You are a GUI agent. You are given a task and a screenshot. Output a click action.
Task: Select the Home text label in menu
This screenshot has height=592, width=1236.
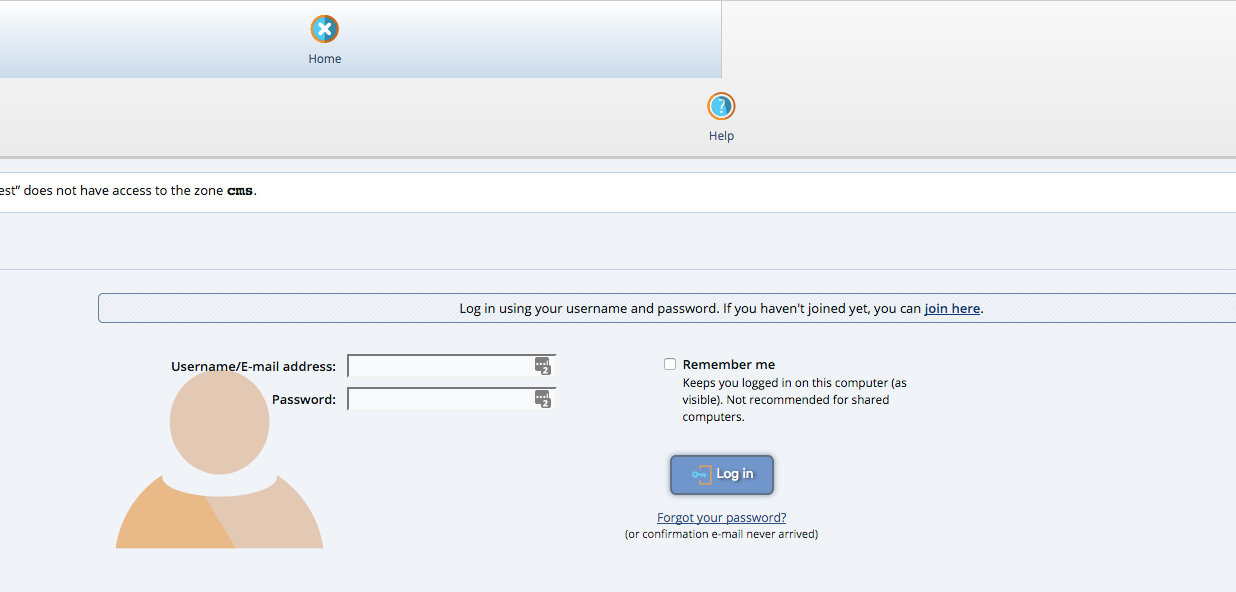coord(324,59)
